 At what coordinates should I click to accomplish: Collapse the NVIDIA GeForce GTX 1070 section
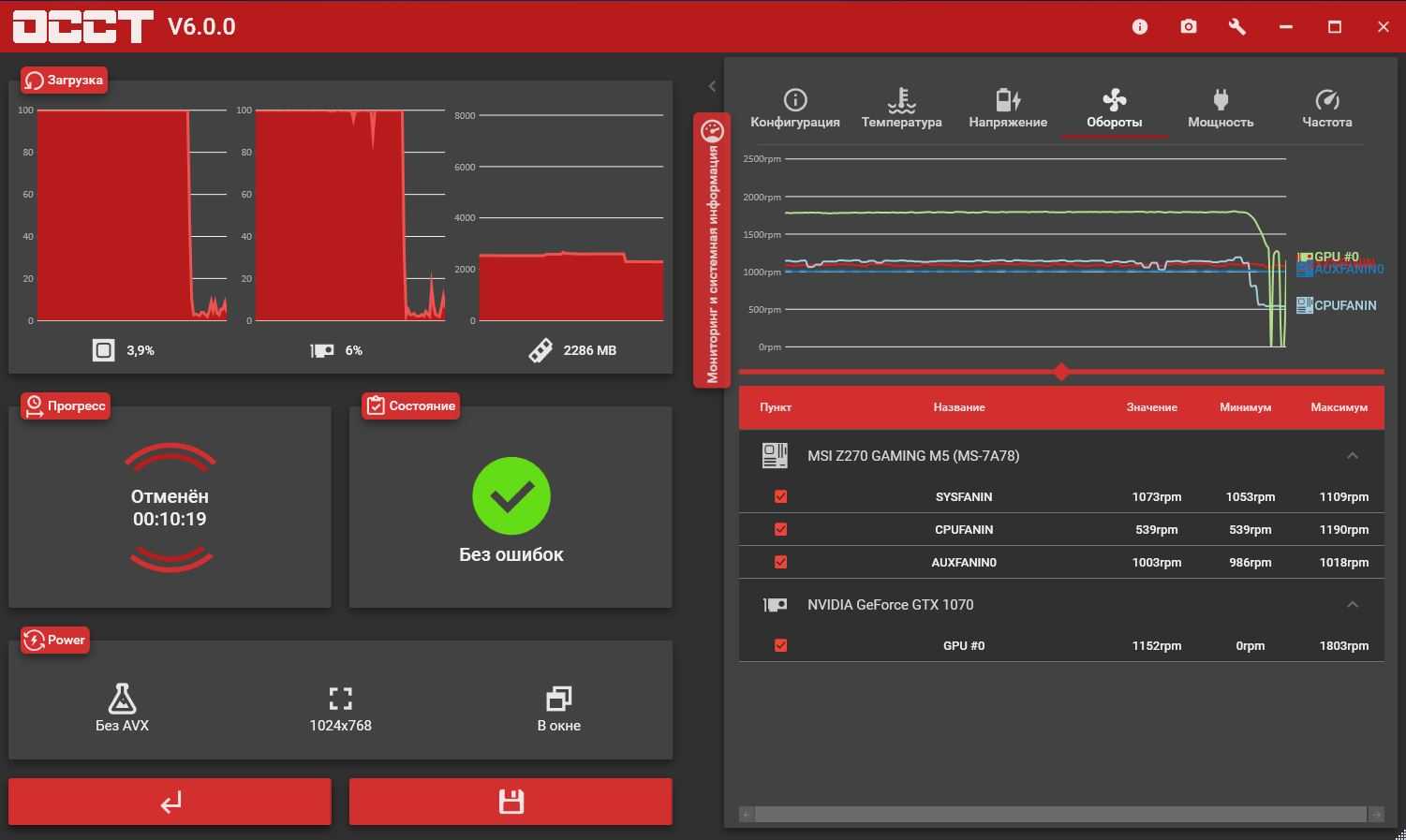pos(1352,605)
